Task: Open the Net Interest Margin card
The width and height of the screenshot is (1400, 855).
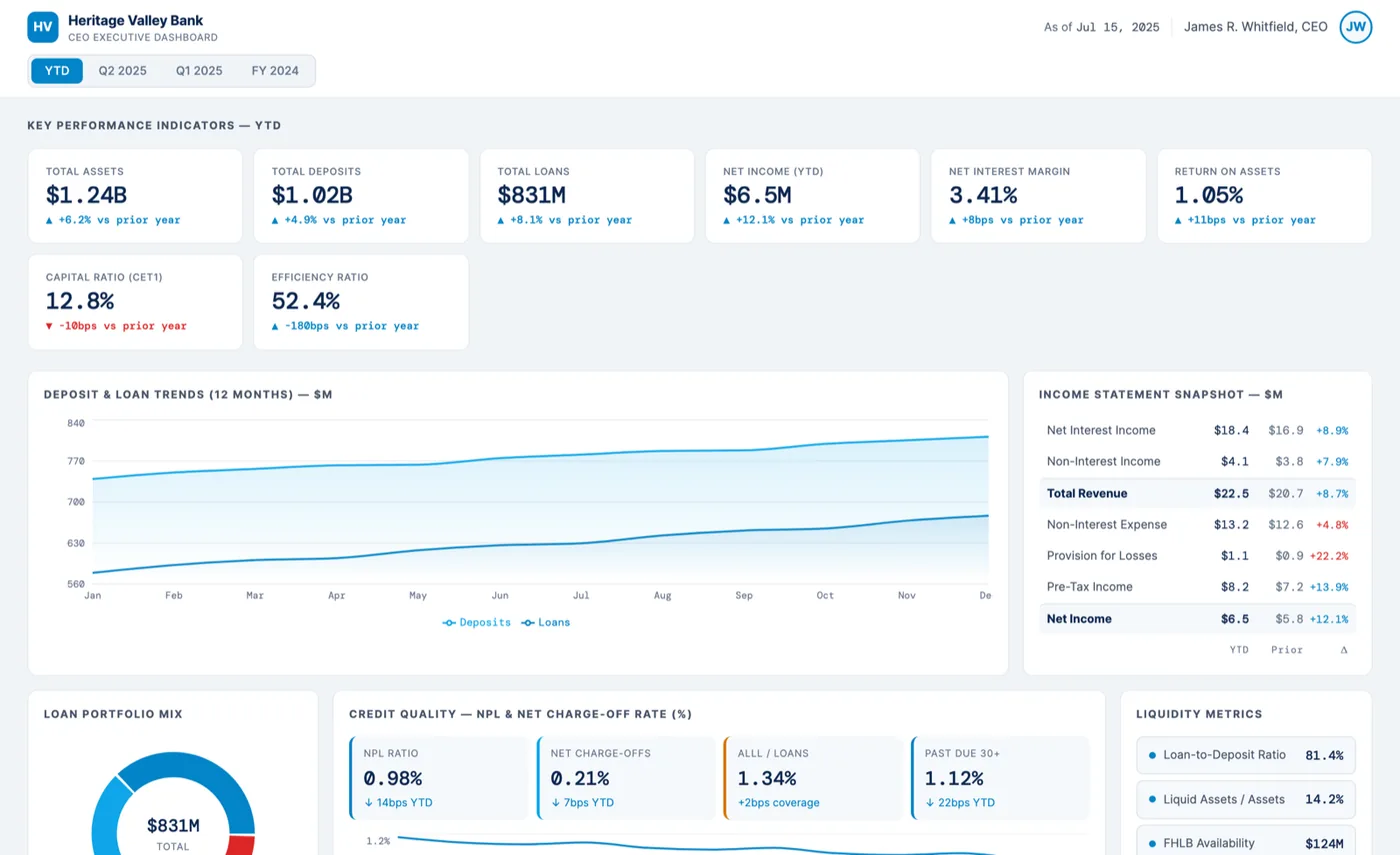Action: coord(1038,196)
